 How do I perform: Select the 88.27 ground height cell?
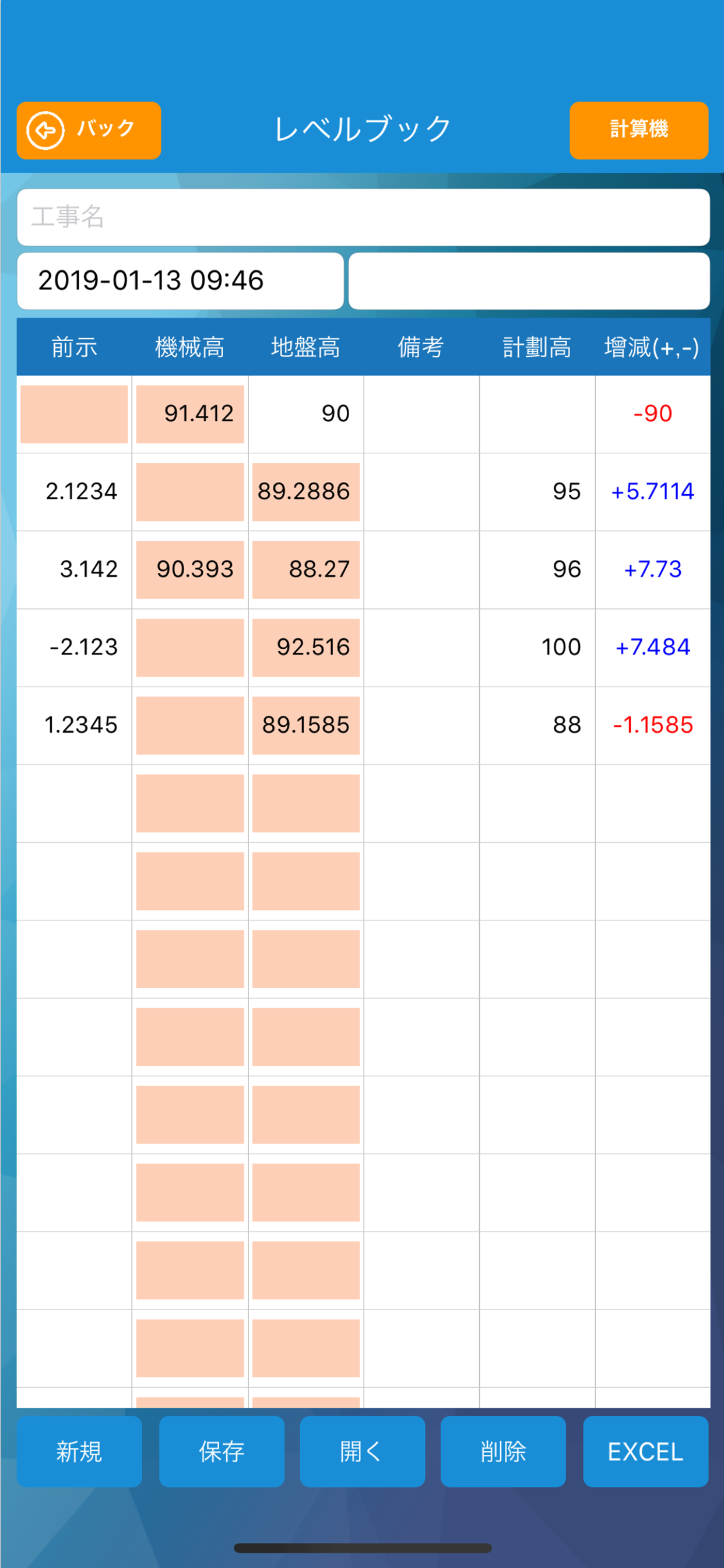(305, 570)
